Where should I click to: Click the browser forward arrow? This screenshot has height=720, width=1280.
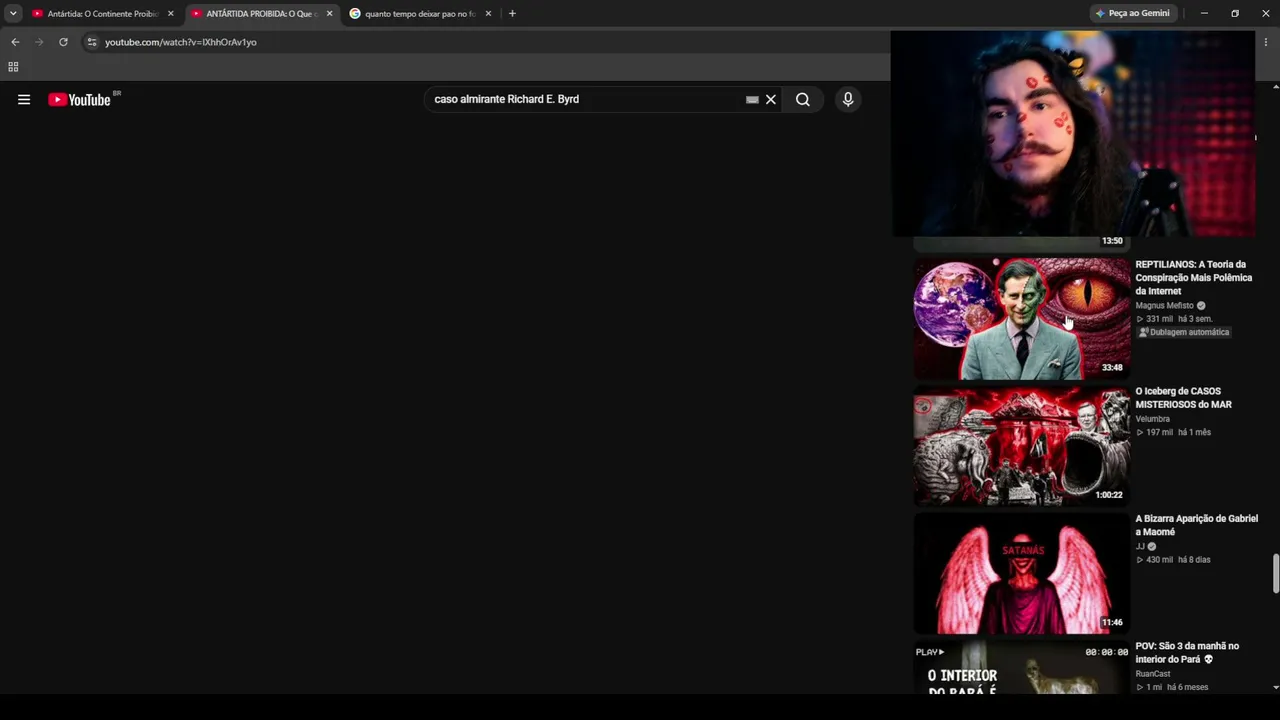[x=39, y=42]
